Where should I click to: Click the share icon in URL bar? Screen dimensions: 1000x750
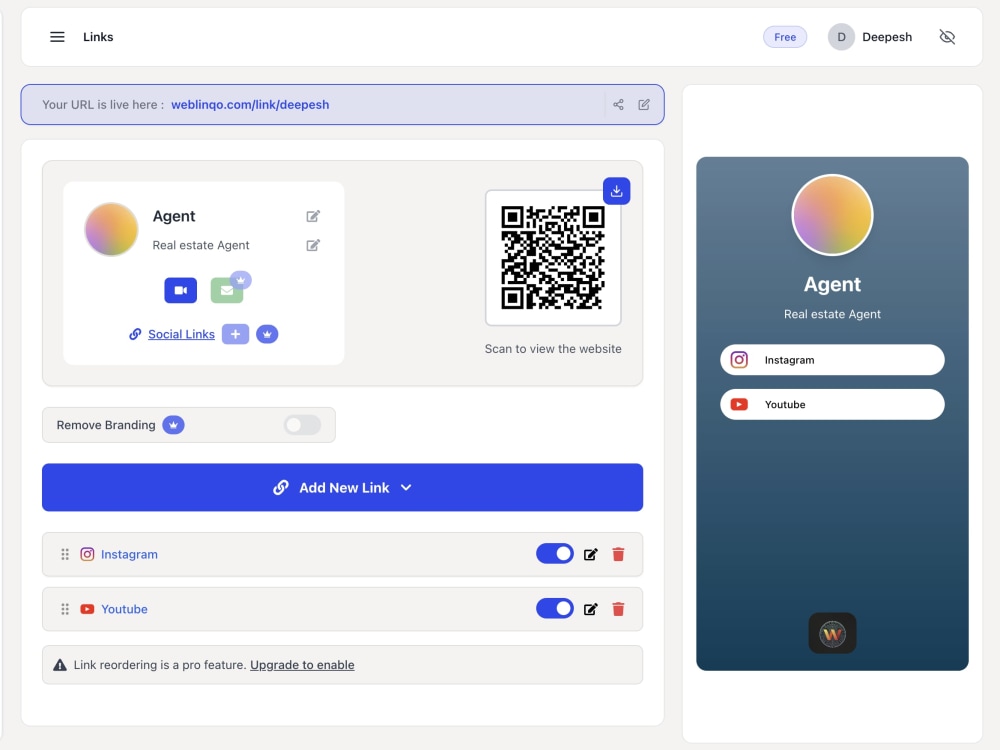coord(618,105)
